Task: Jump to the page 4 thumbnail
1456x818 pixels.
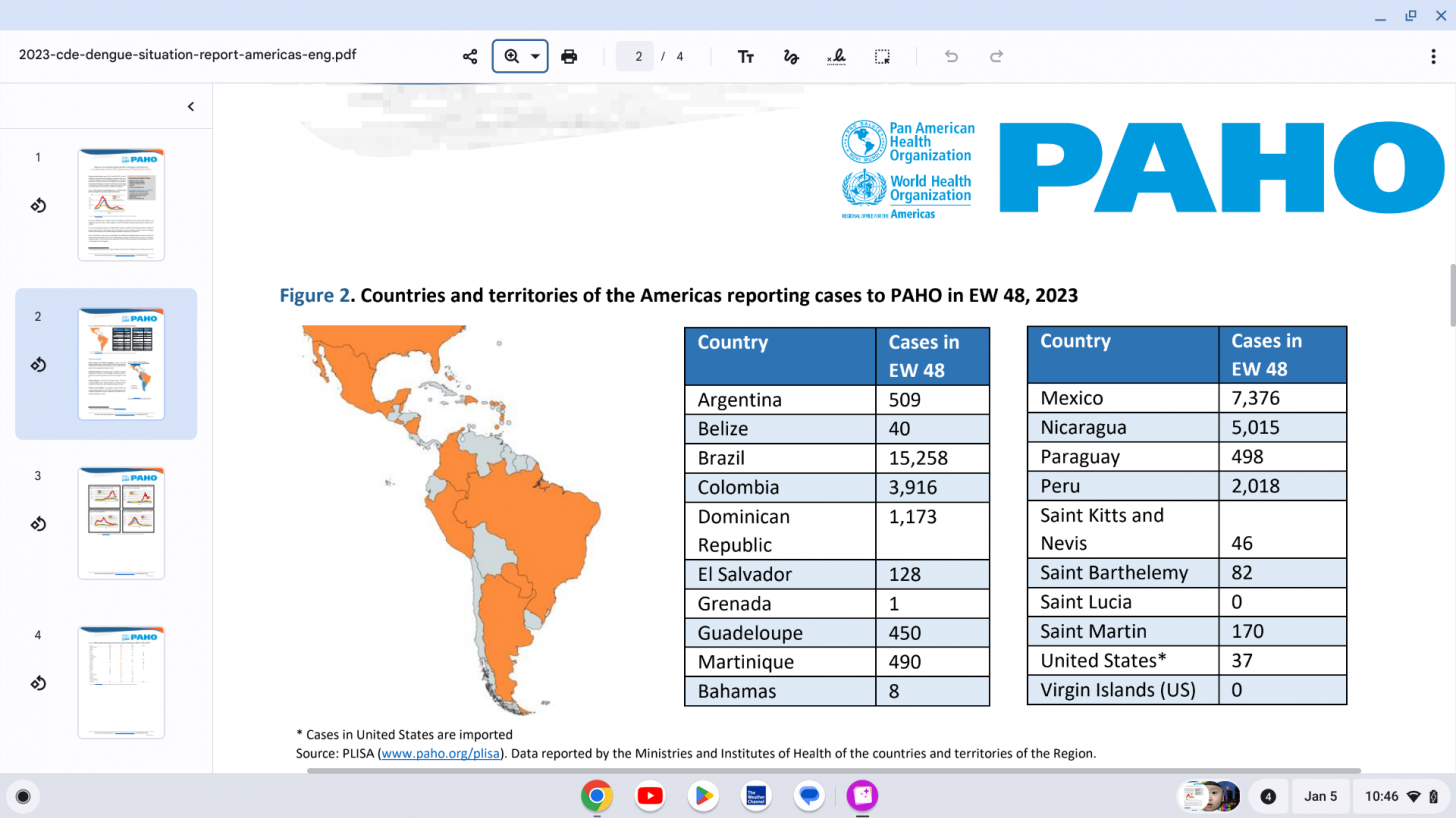Action: point(121,682)
